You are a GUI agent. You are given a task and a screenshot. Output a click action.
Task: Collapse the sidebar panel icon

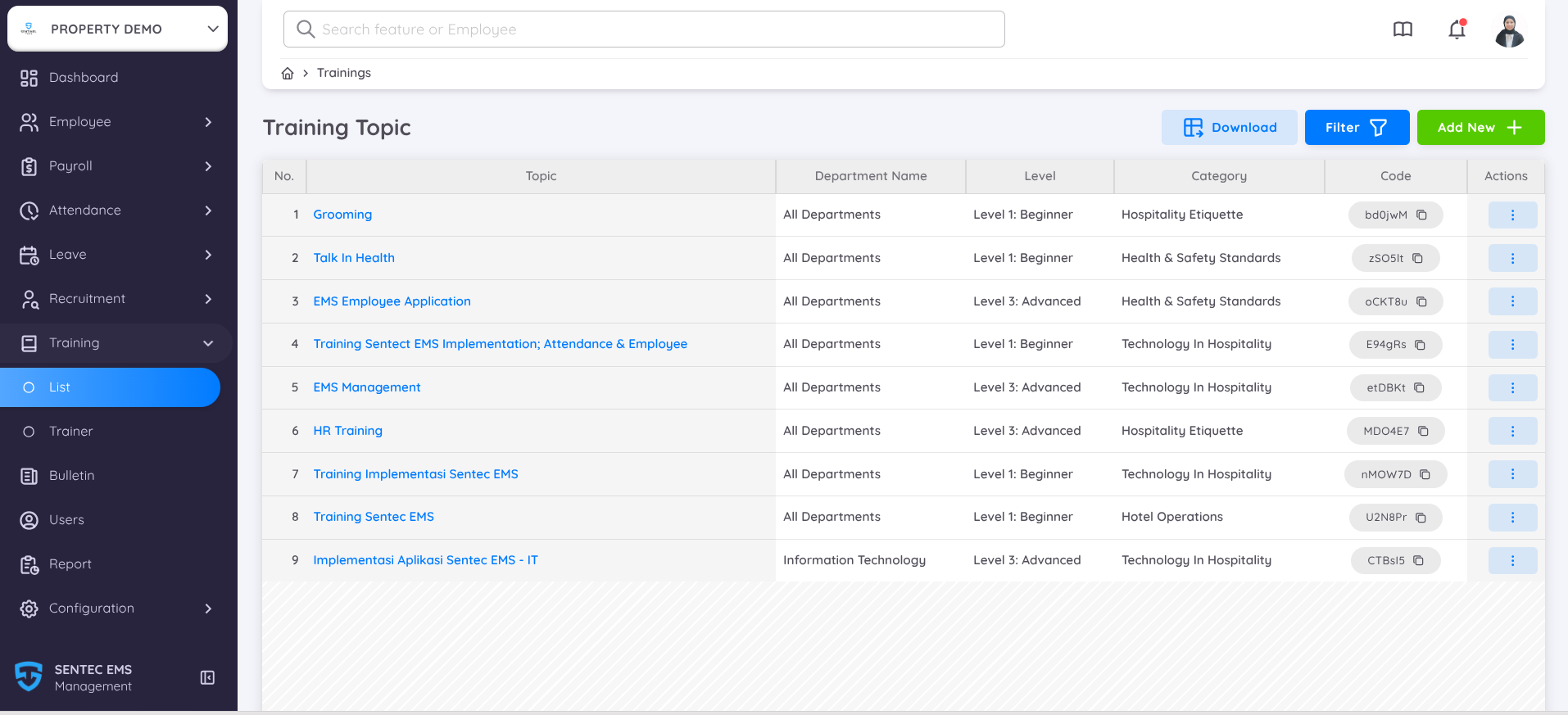pyautogui.click(x=208, y=677)
